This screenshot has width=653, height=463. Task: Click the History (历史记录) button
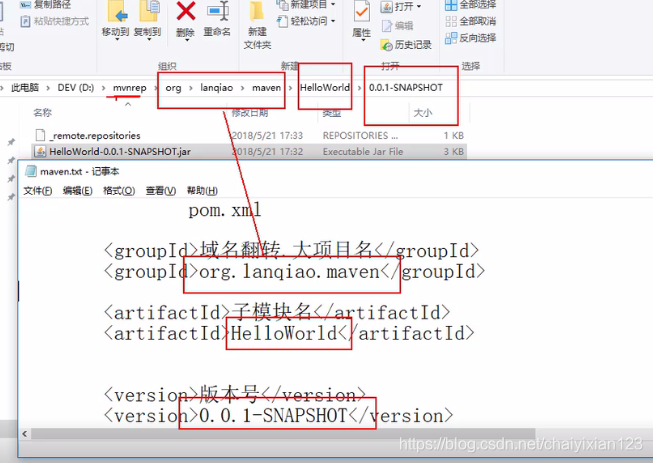406,45
